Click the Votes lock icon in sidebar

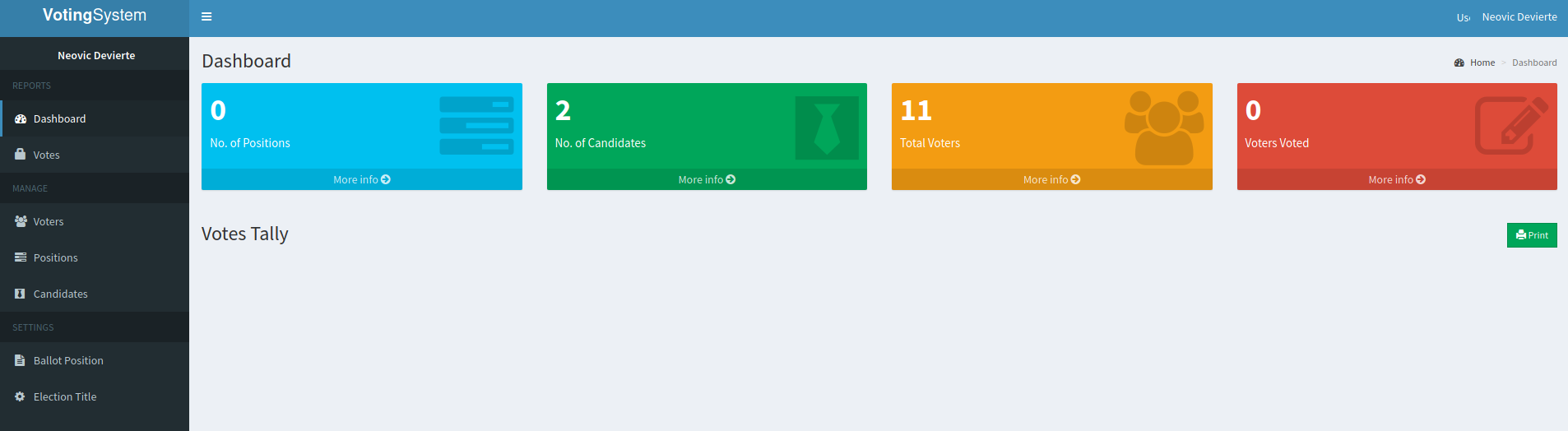click(x=21, y=155)
